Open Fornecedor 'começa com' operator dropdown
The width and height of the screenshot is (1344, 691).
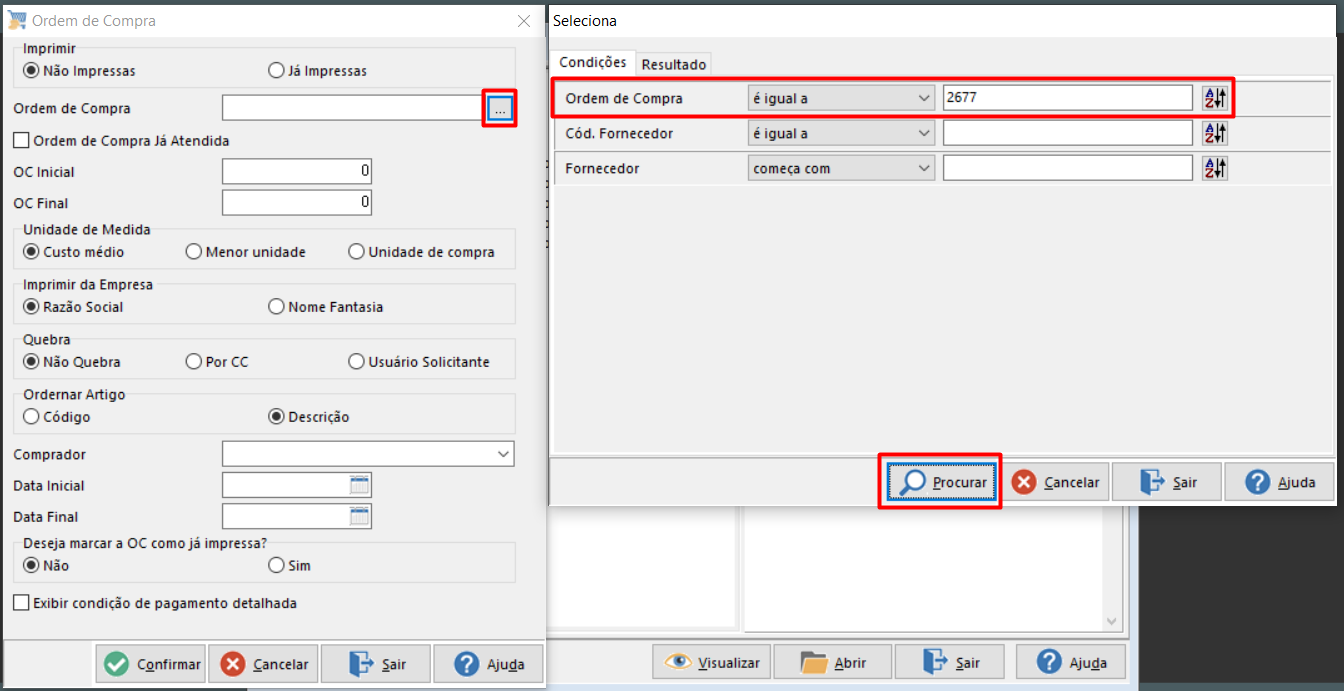[840, 168]
